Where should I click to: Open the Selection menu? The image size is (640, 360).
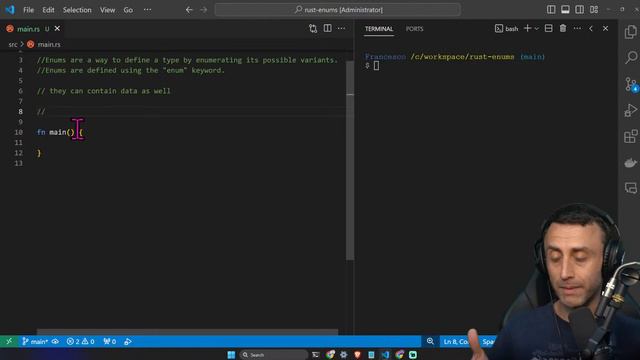tap(77, 10)
